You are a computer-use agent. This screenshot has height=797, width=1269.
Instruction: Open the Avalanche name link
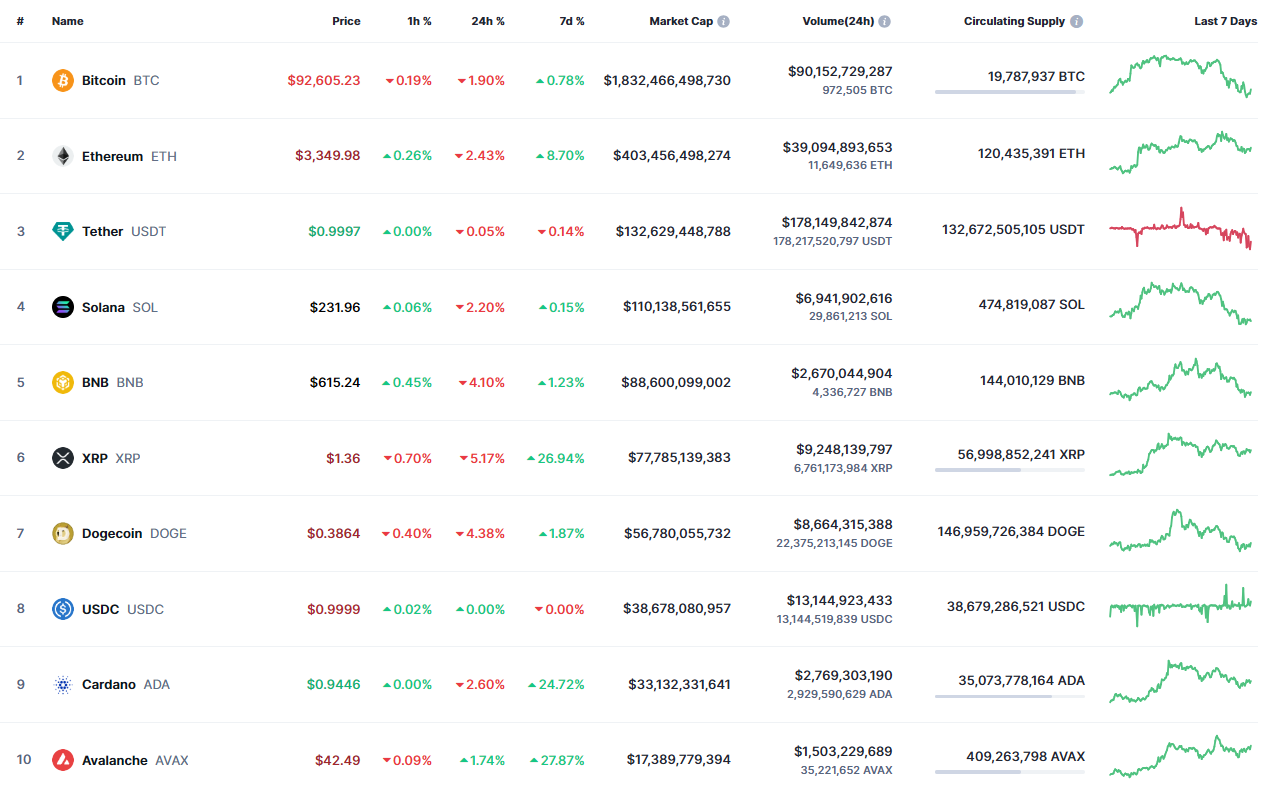tap(115, 760)
